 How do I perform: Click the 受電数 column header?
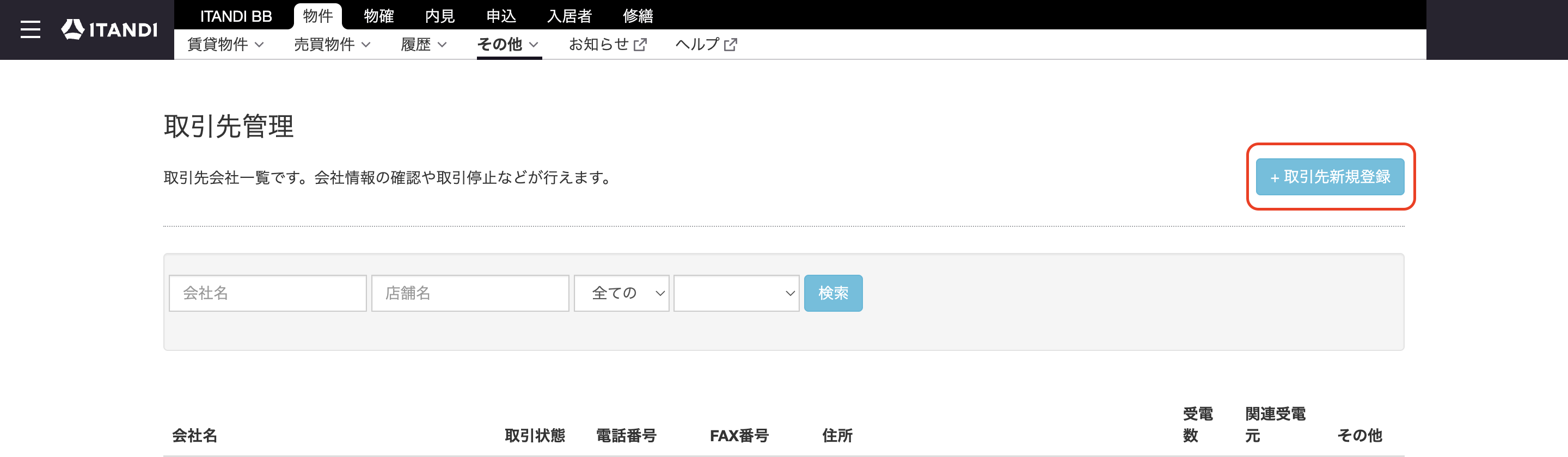pyautogui.click(x=1197, y=425)
